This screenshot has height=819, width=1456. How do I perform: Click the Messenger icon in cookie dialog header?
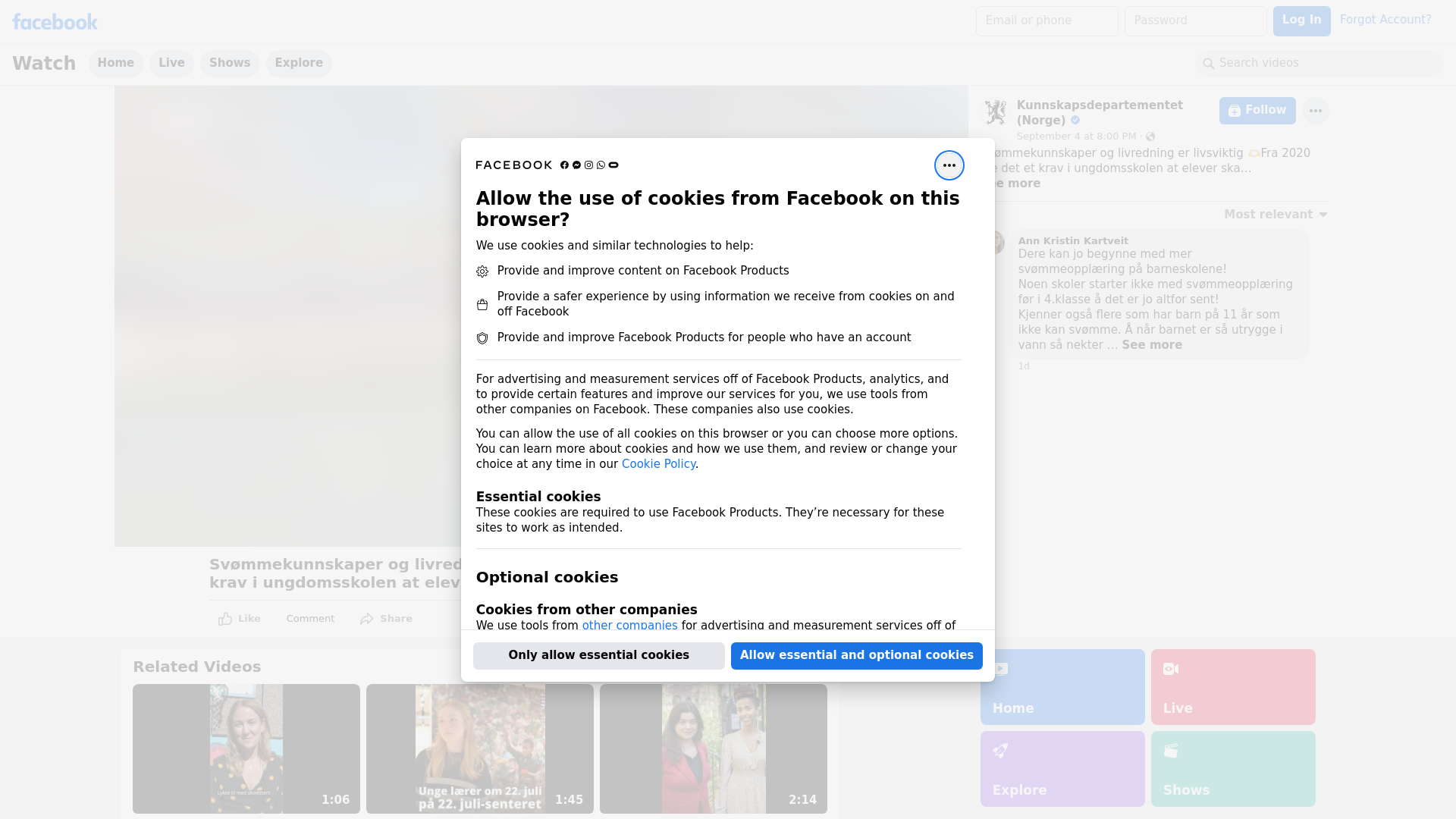(x=576, y=165)
